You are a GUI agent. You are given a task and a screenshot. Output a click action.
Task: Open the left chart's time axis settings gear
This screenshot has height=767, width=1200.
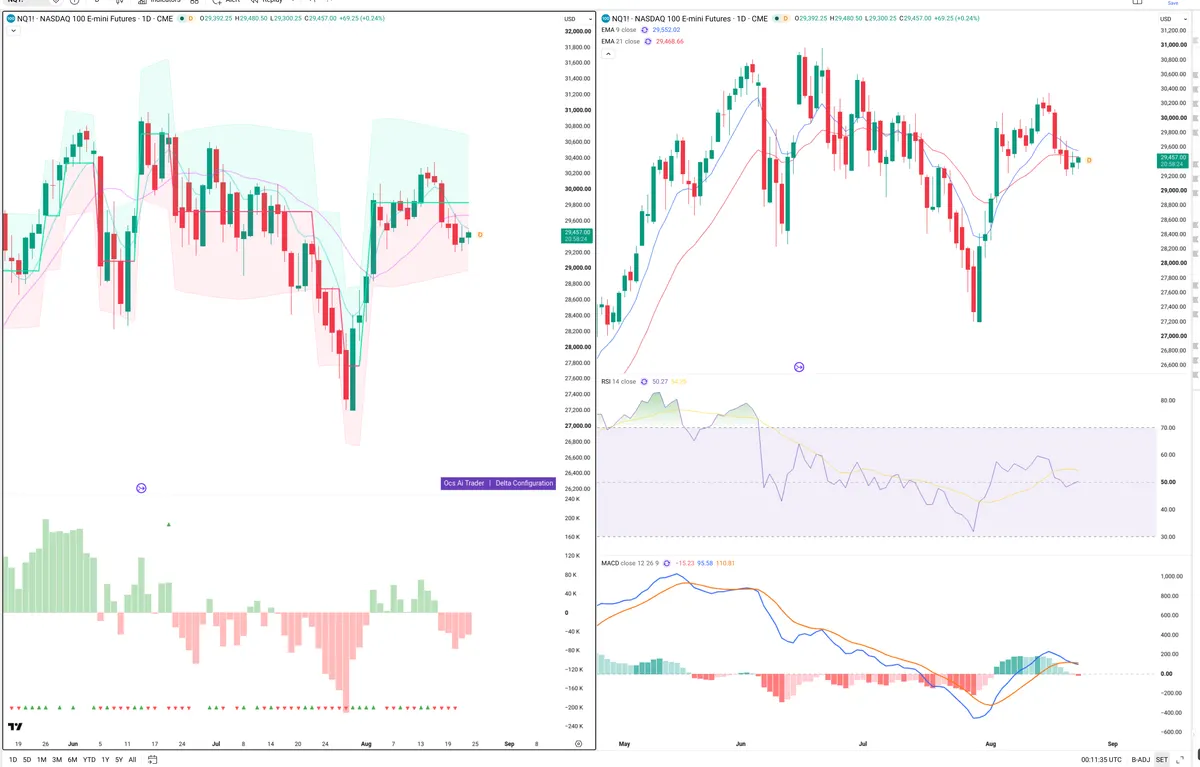[579, 745]
